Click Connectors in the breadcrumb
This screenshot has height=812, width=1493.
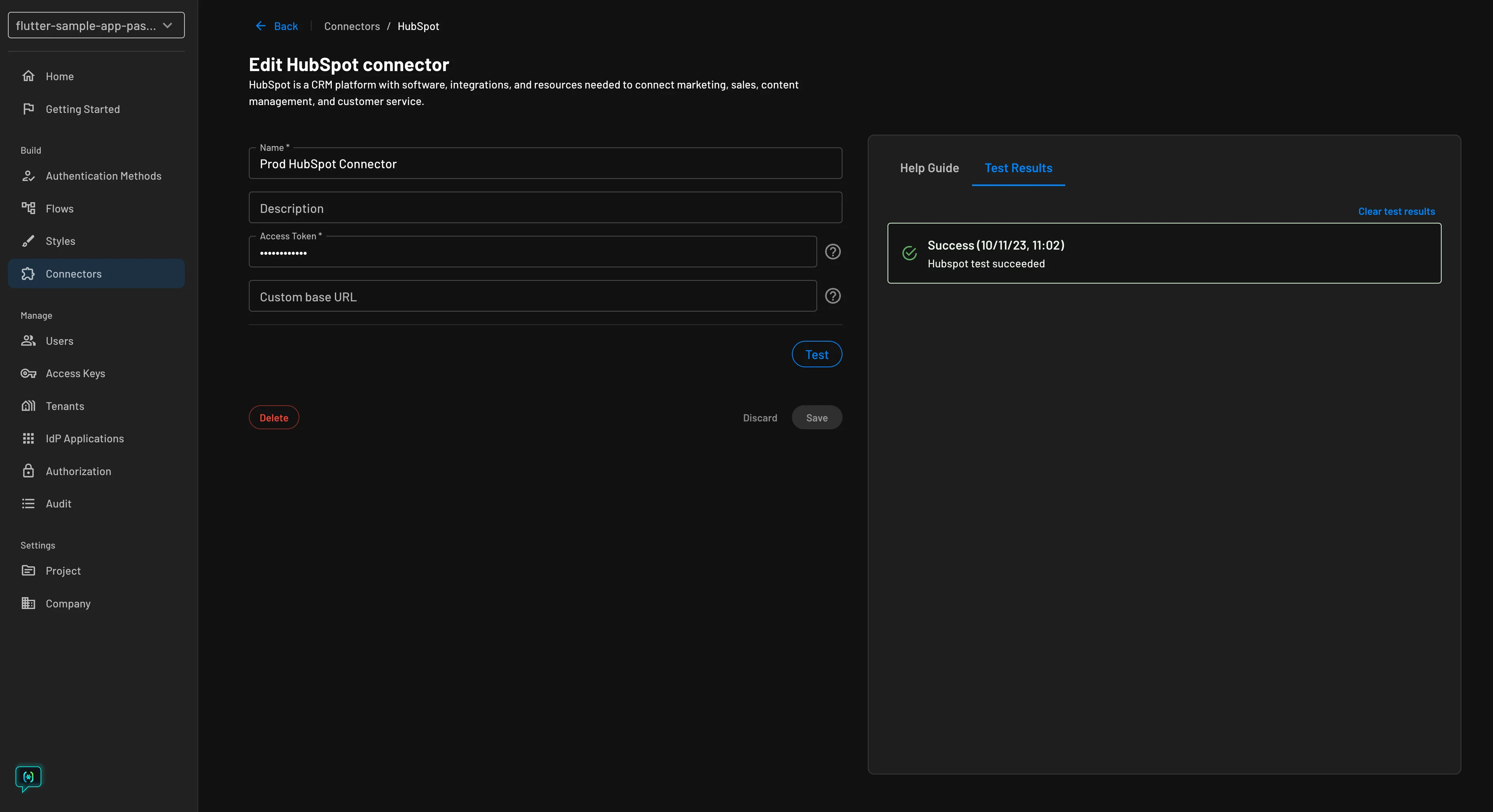click(x=352, y=26)
